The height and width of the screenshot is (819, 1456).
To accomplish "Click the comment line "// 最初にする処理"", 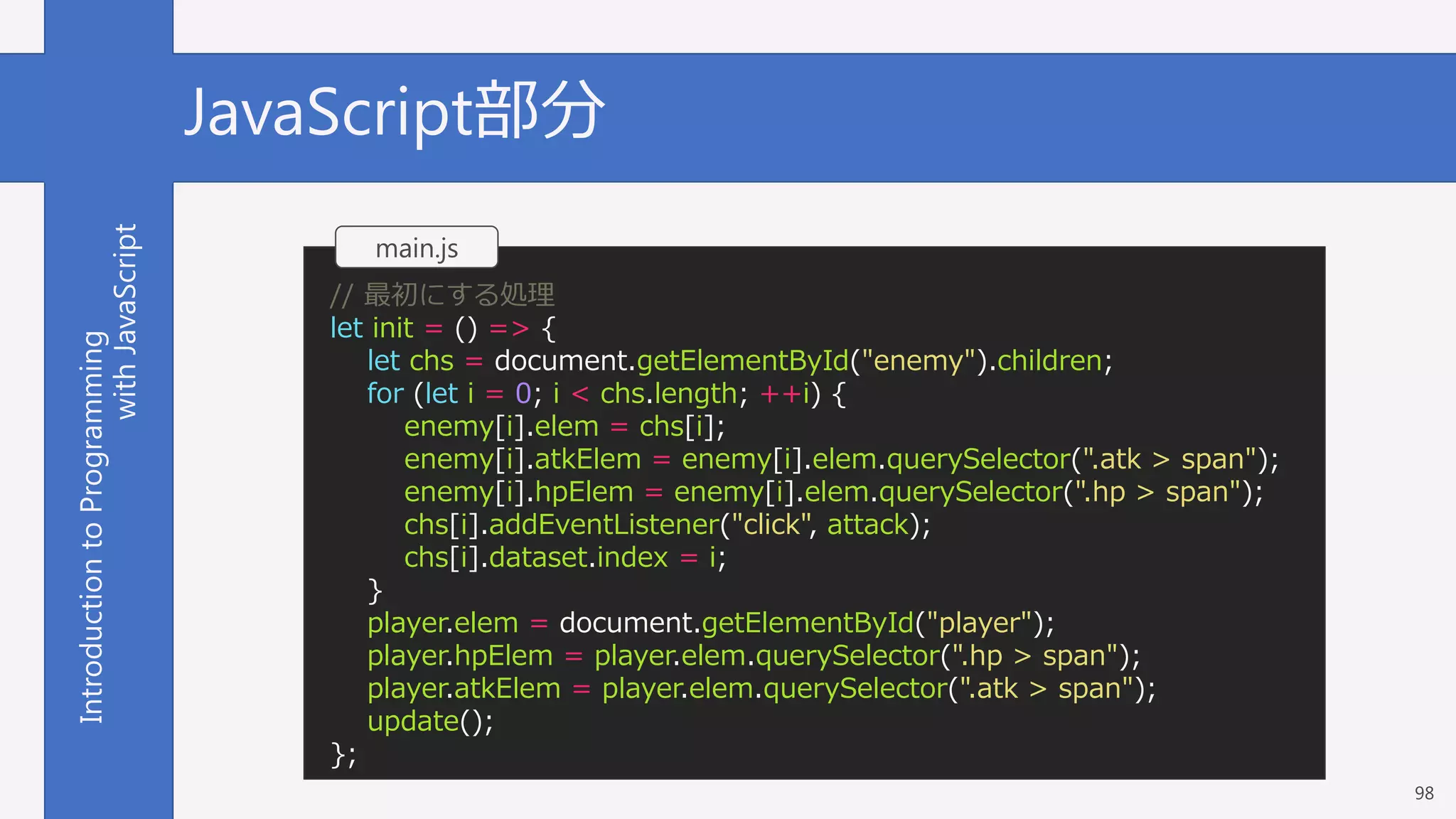I will (x=442, y=294).
